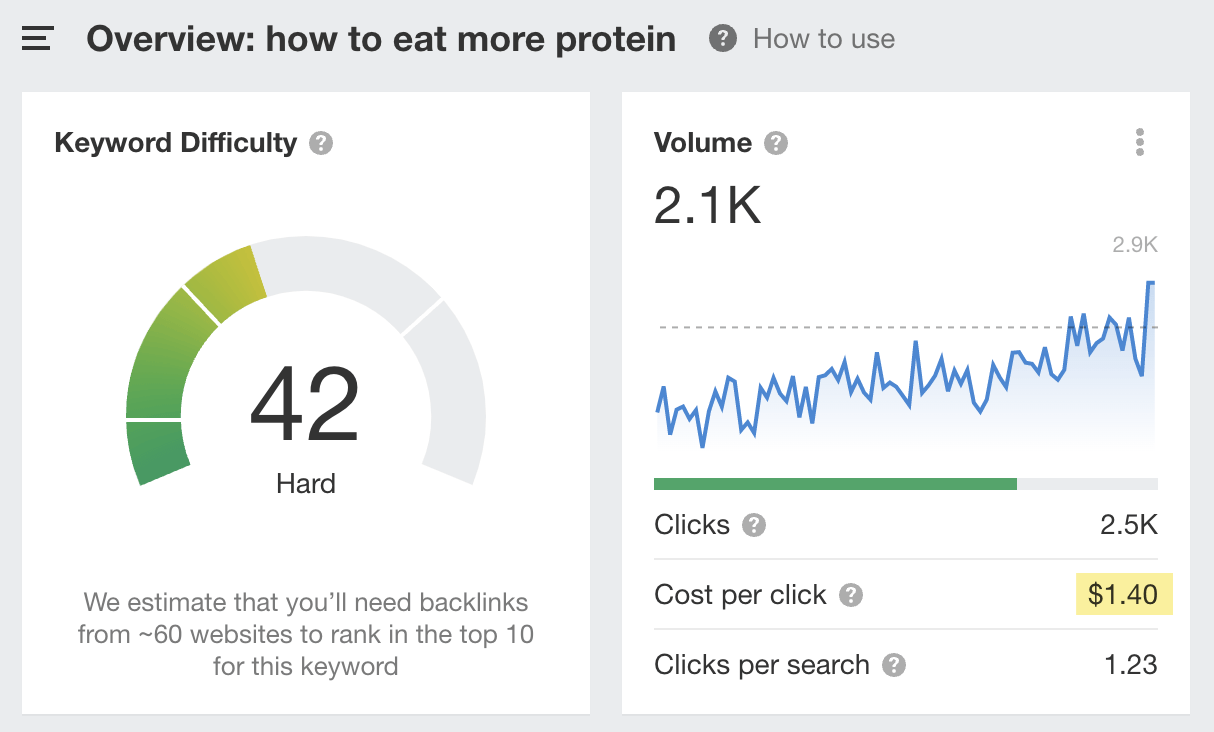This screenshot has height=732, width=1214.
Task: Click the question mark beside the page title
Action: click(x=722, y=38)
